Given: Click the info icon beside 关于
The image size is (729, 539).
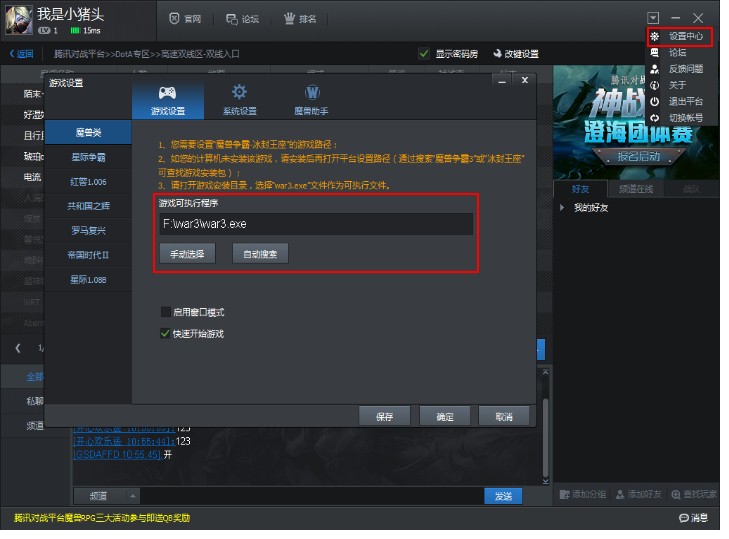Looking at the screenshot, I should [655, 85].
